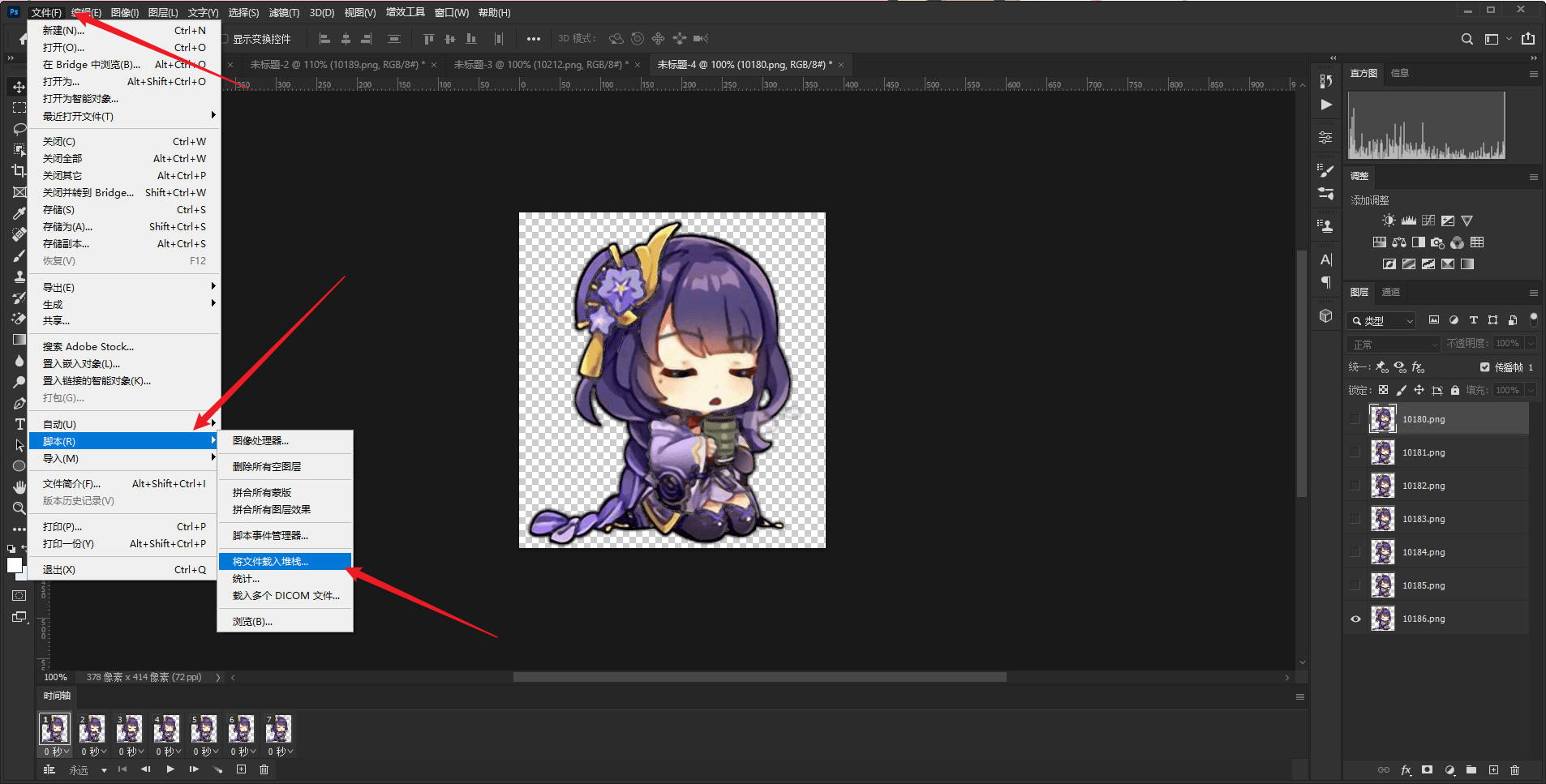
Task: Switch to the 未标题-3 document tab
Action: (540, 65)
